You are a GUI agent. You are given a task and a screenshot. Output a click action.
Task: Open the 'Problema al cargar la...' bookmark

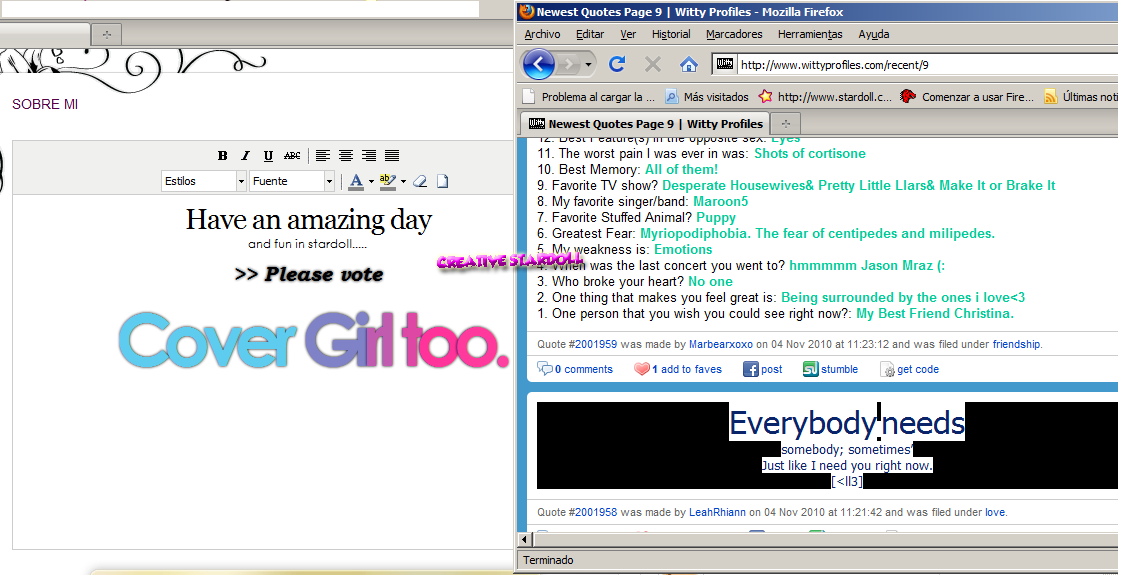589,97
